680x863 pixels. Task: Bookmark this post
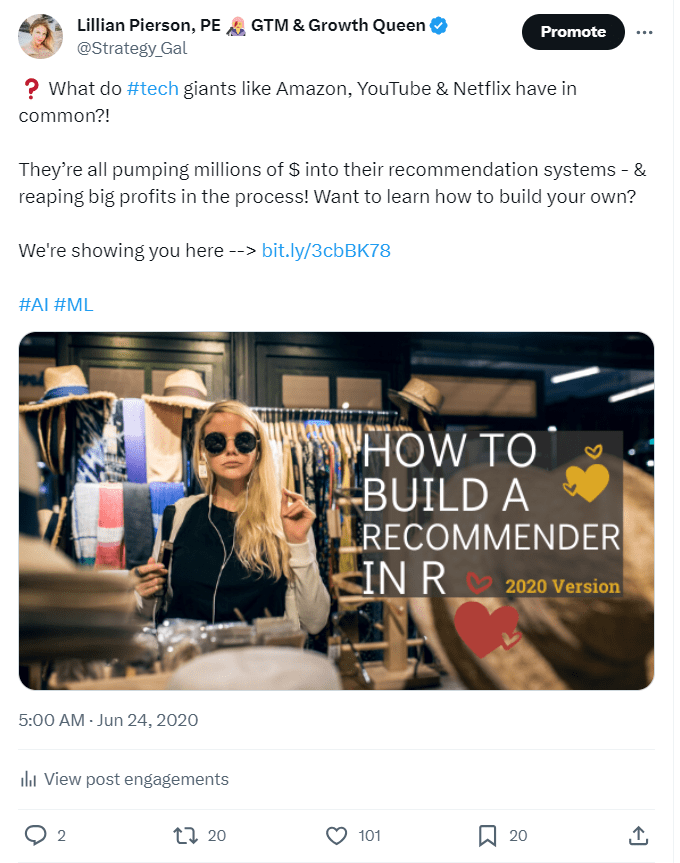pos(488,835)
